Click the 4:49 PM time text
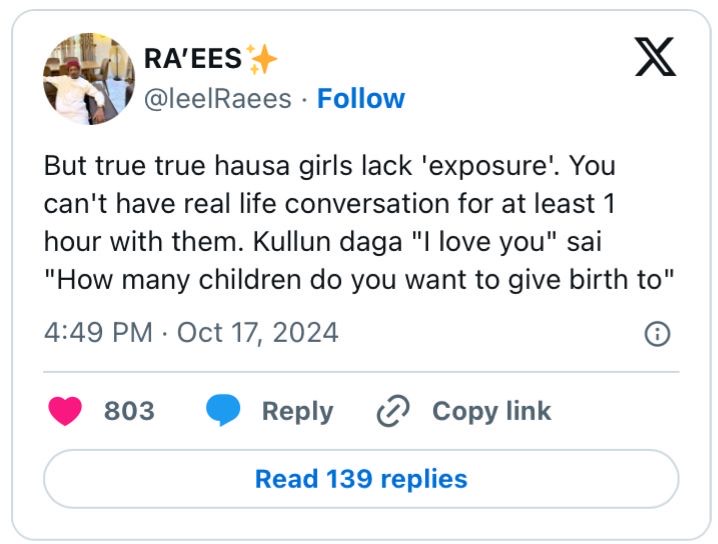Screen dimensions: 718x544 pyautogui.click(x=98, y=332)
